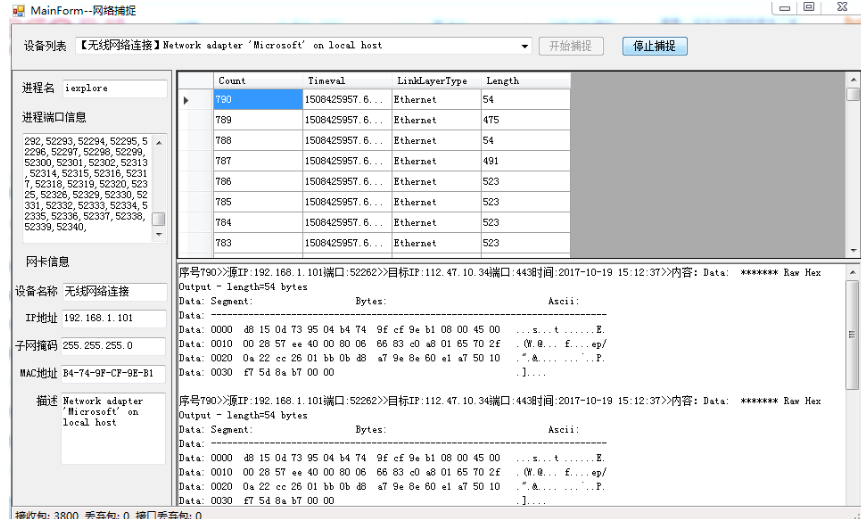Click the LinkLayerType column header
The height and width of the screenshot is (519, 861).
pos(437,81)
